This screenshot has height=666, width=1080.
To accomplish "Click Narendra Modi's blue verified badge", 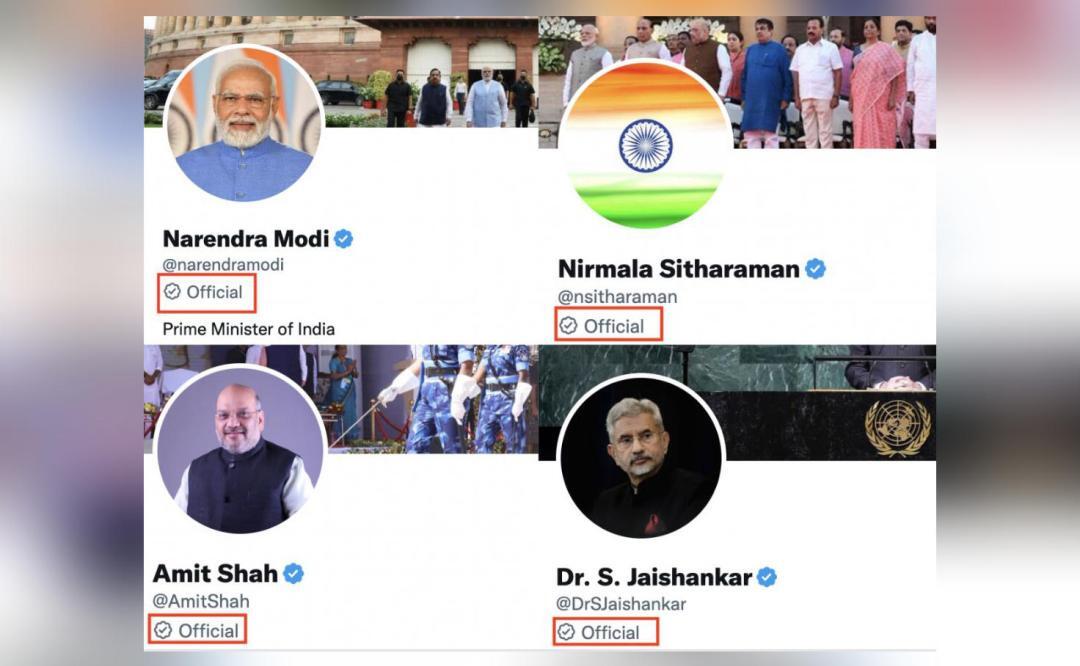I will pyautogui.click(x=345, y=239).
